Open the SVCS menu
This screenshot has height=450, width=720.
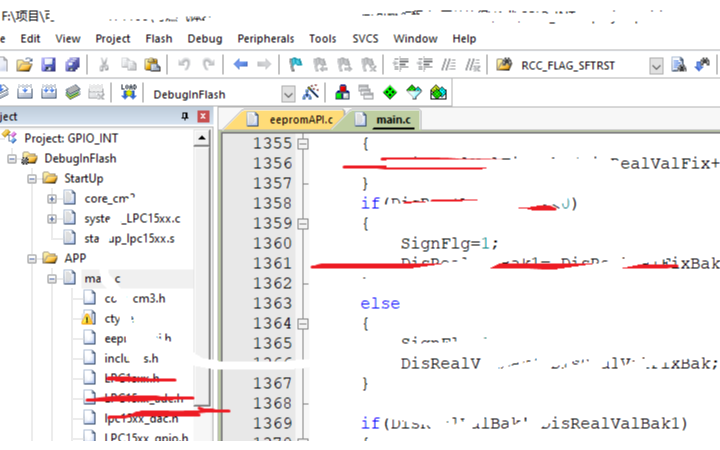pyautogui.click(x=366, y=39)
